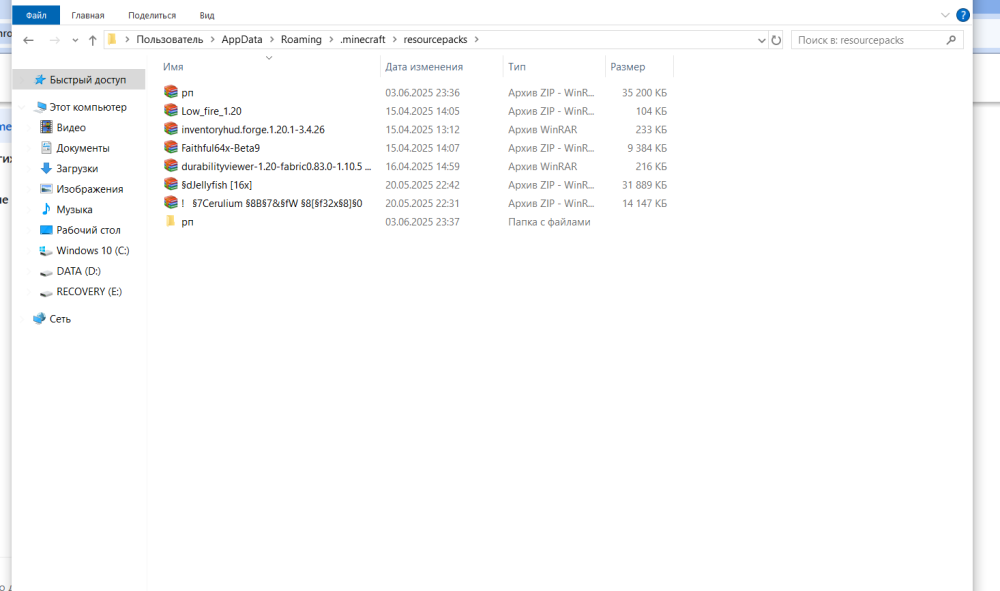Click the Этот компьютер monitor icon
Viewport: 1000px width, 591px height.
pyautogui.click(x=40, y=107)
